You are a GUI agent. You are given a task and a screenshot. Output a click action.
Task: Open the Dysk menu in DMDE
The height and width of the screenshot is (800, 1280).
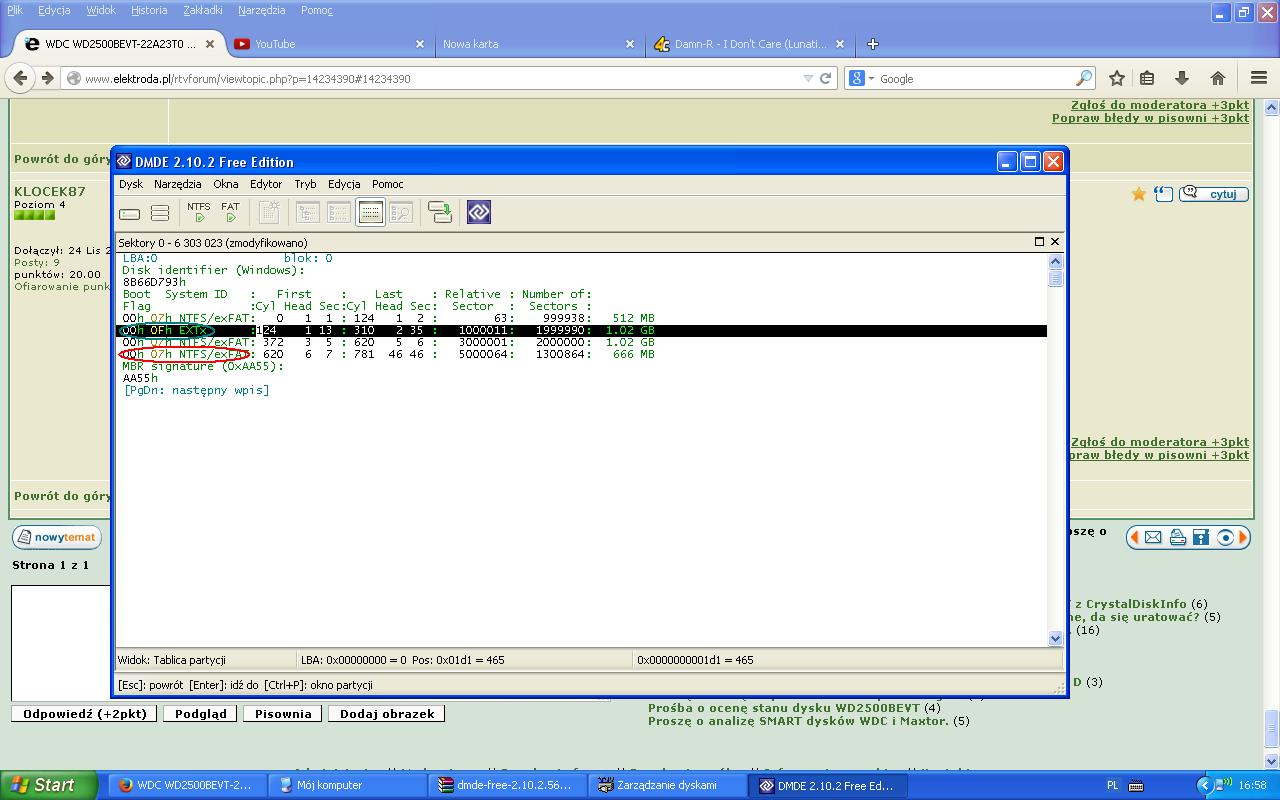point(131,184)
